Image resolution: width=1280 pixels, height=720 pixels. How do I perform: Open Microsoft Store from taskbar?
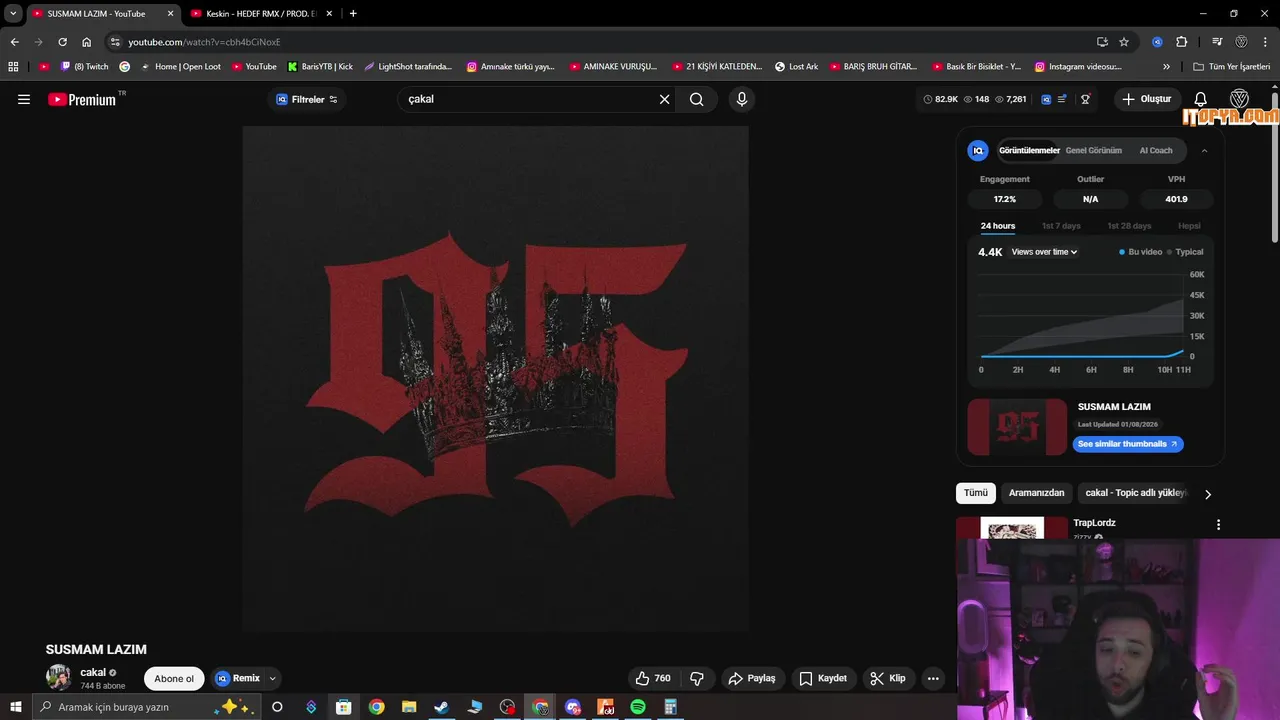[343, 707]
